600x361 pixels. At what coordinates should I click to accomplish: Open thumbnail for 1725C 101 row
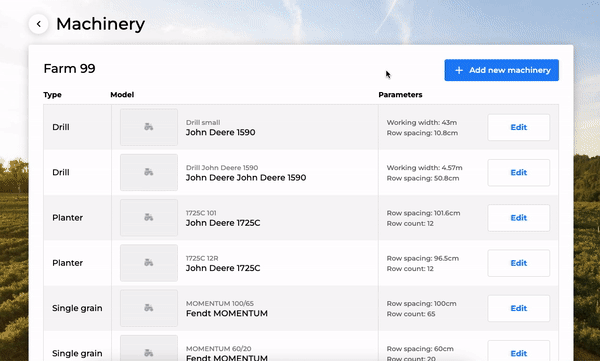click(149, 217)
